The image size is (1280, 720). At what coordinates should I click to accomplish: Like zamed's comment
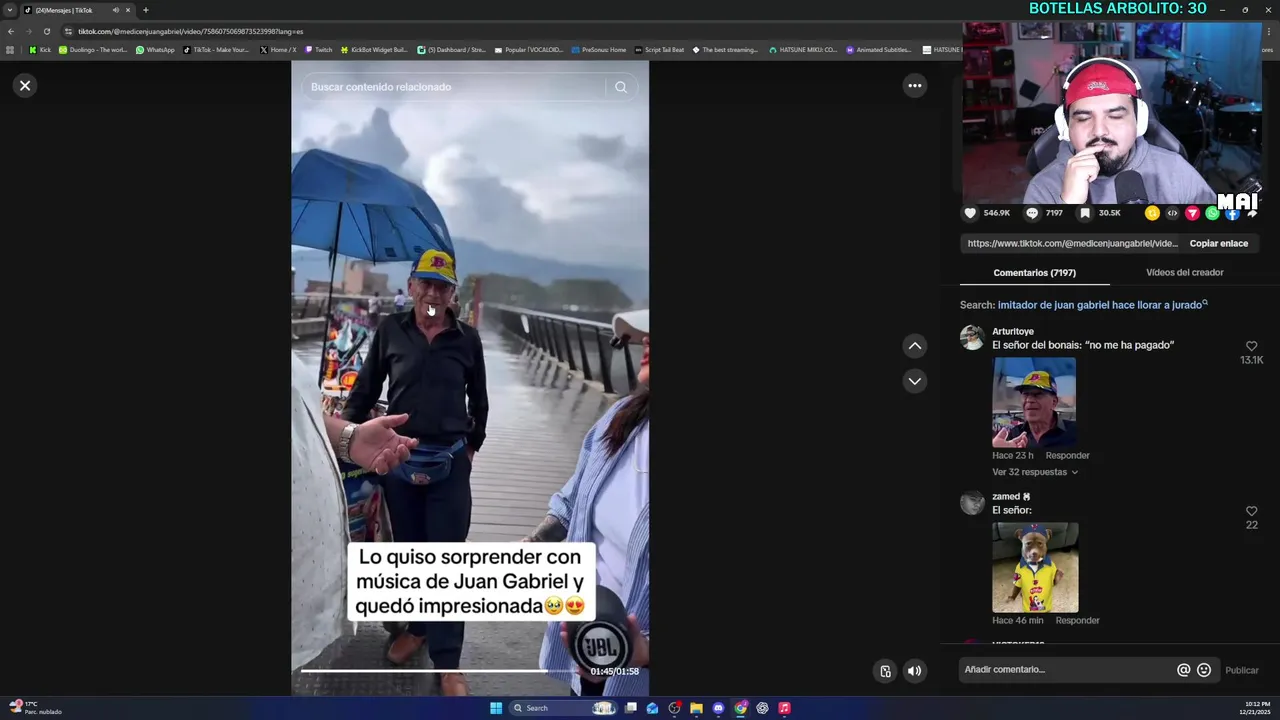[1251, 511]
